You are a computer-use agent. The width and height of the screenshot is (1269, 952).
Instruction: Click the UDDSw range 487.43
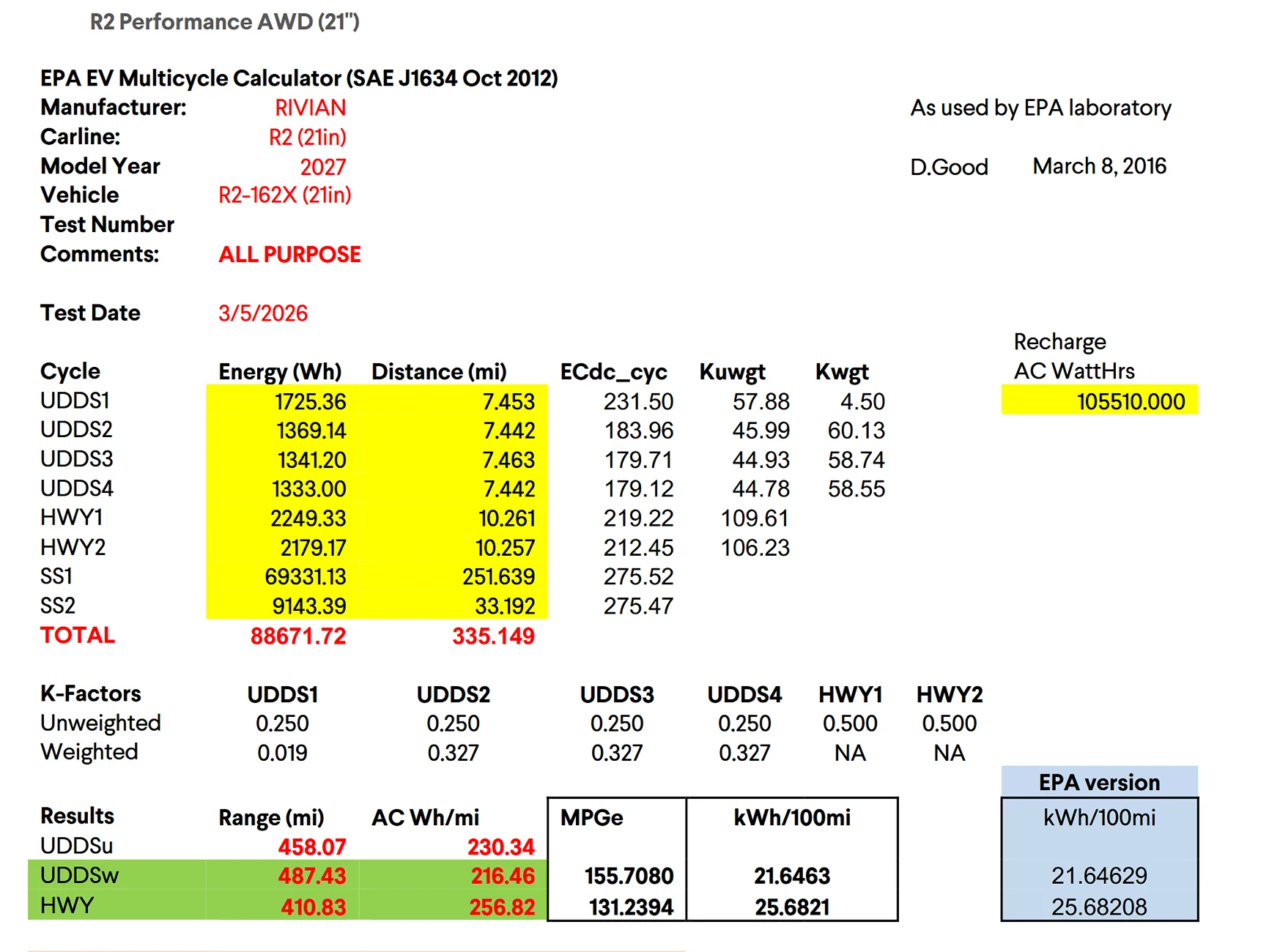[x=311, y=876]
